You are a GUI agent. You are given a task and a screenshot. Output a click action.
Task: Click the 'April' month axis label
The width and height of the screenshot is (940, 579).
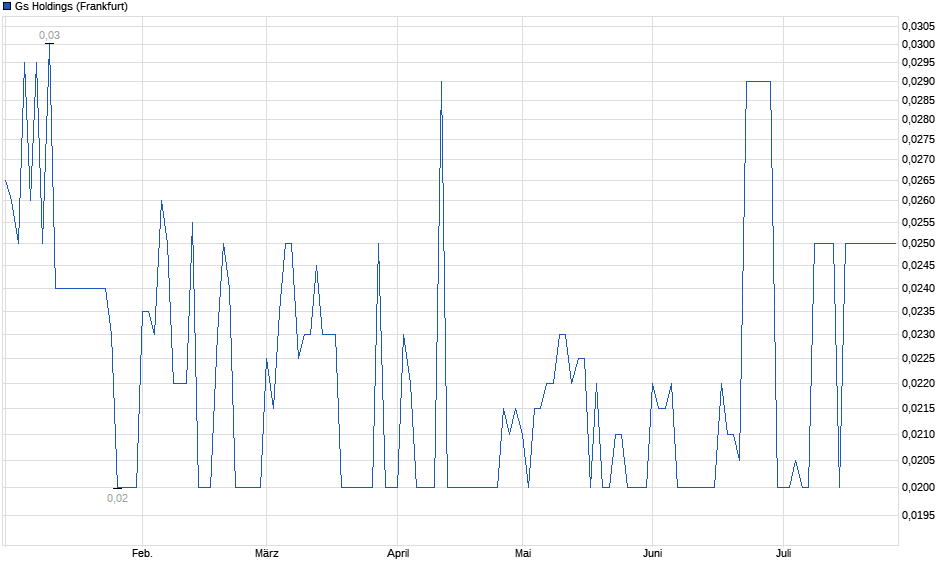398,553
